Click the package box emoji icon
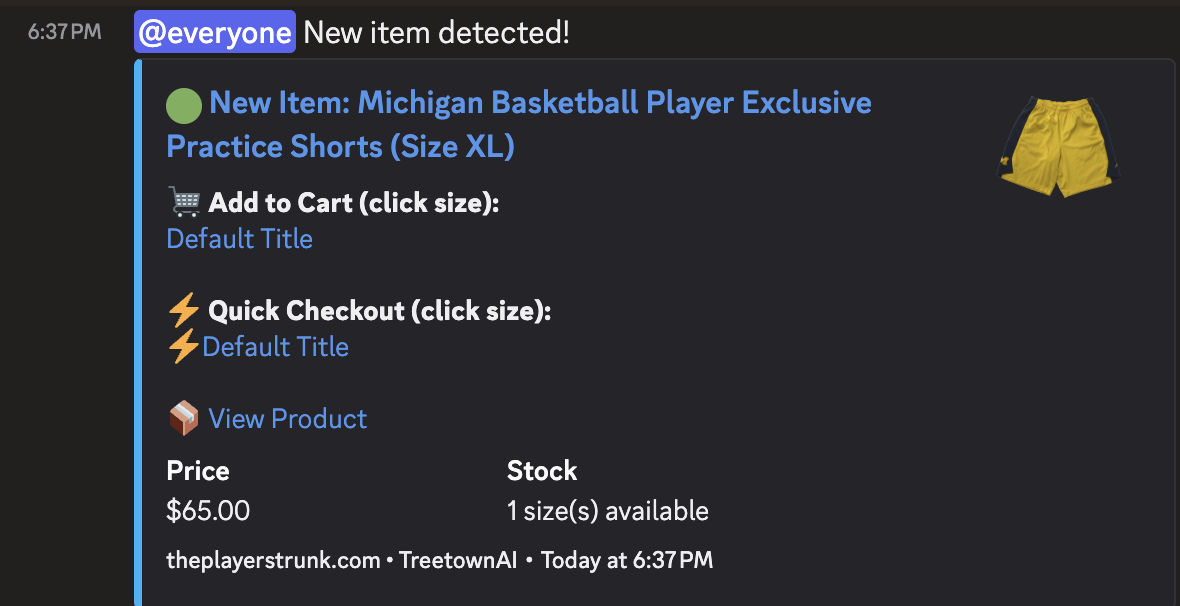This screenshot has height=606, width=1180. pos(184,419)
